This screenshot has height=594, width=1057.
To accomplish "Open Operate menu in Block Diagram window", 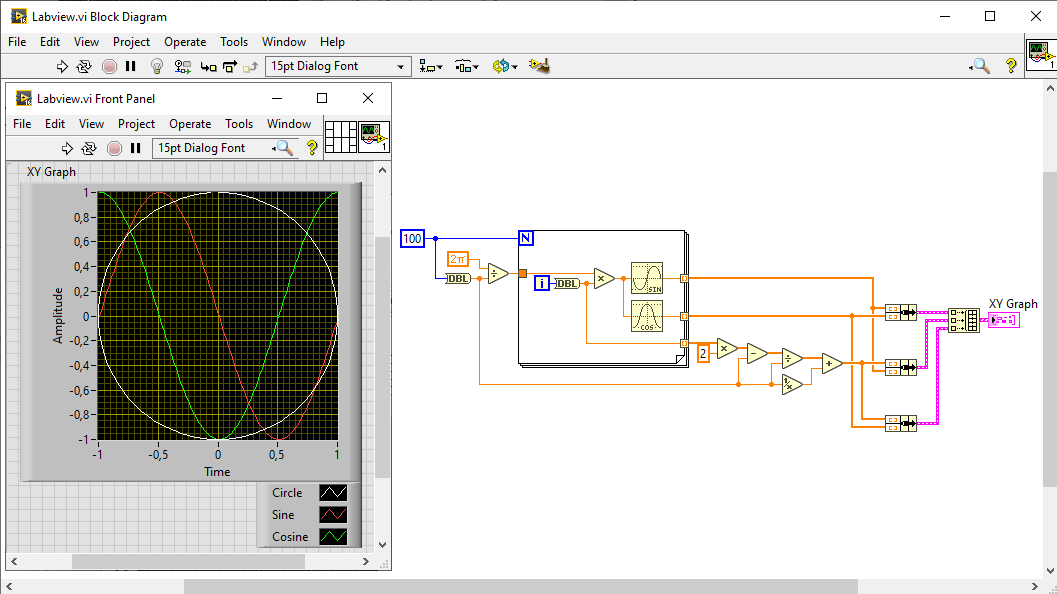I will click(x=185, y=42).
